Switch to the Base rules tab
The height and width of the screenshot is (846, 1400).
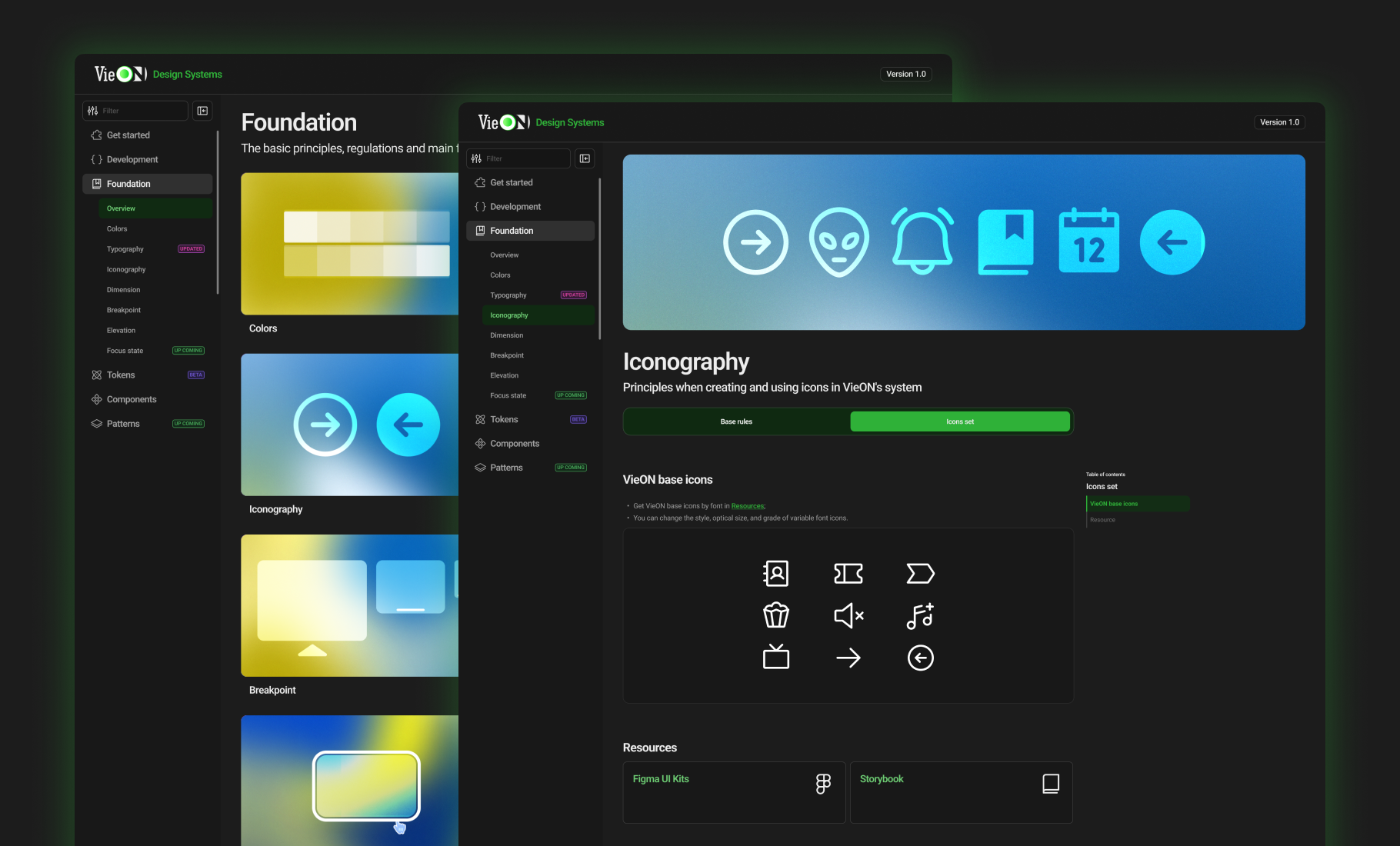click(x=736, y=421)
